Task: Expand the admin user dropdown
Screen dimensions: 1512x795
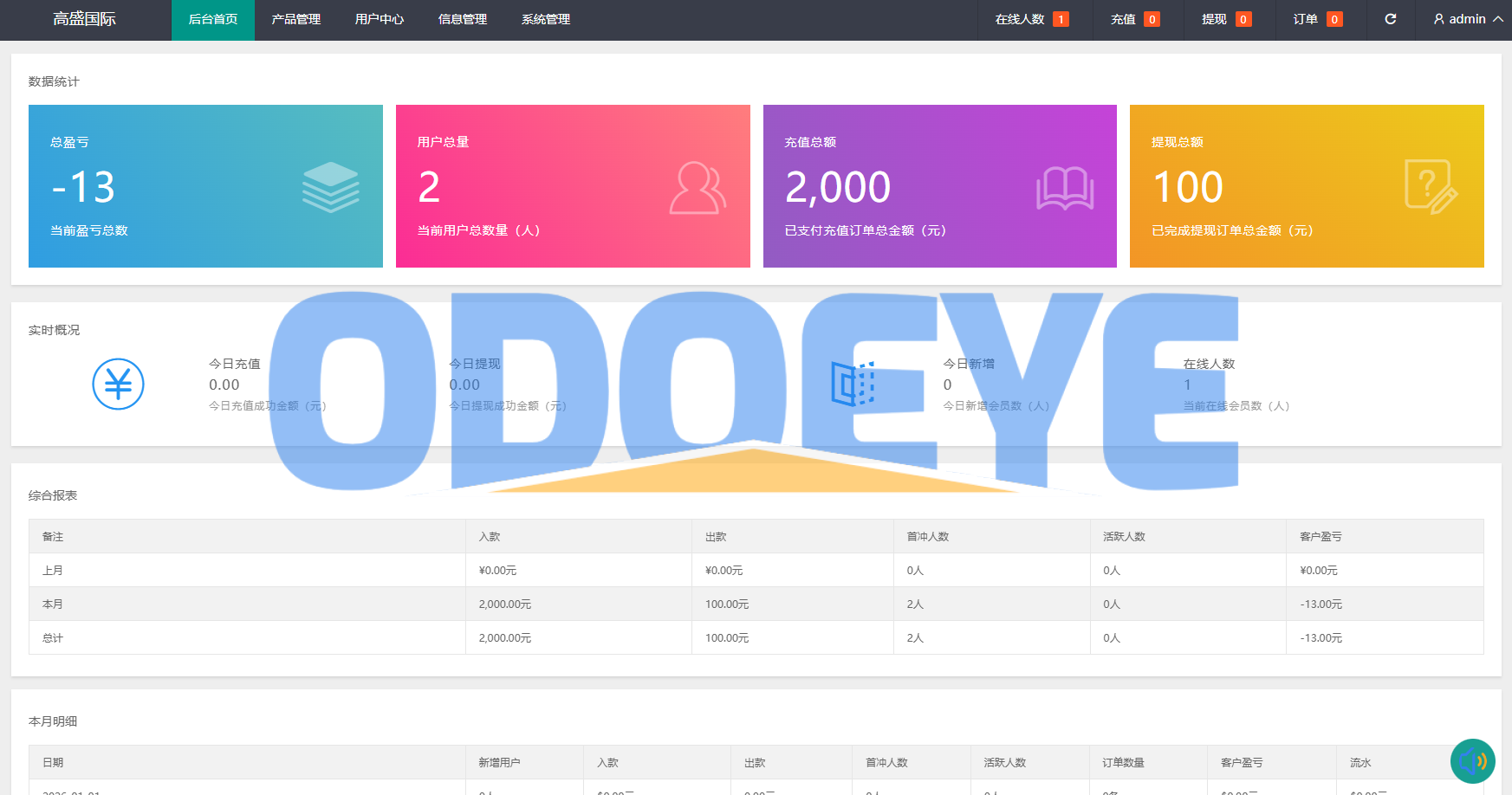Action: (1467, 19)
